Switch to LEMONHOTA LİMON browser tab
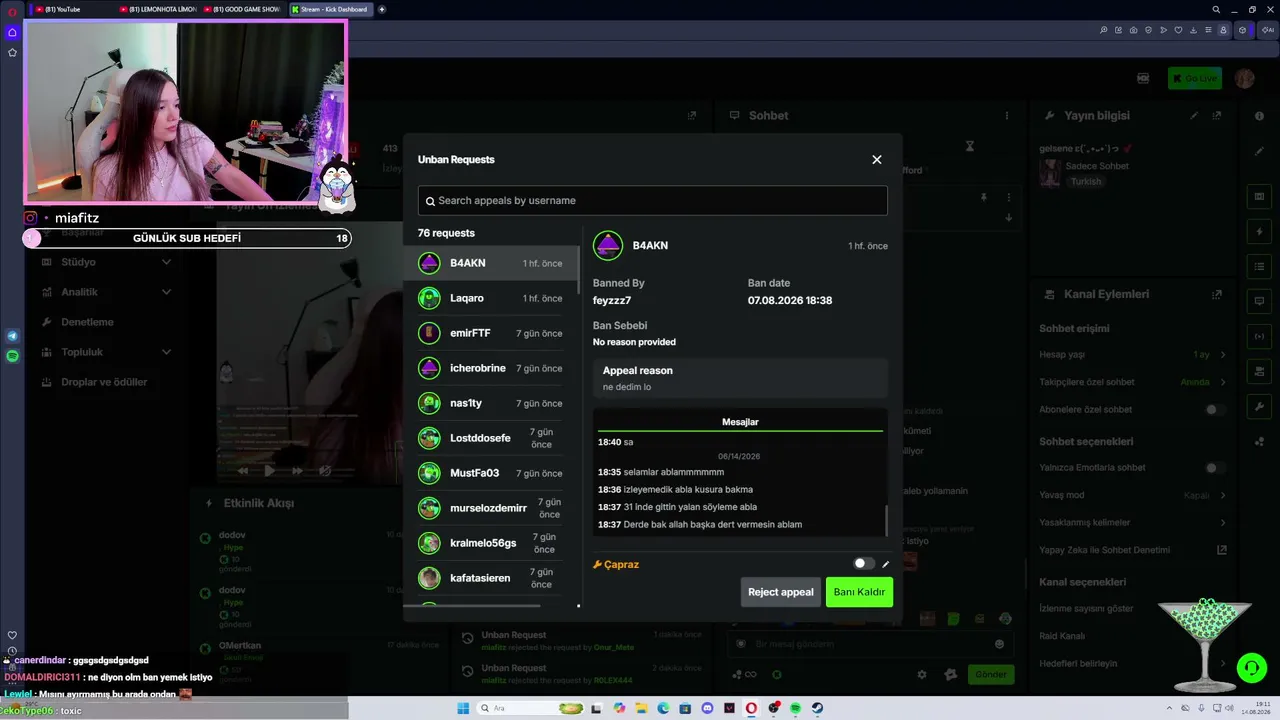This screenshot has width=1280, height=720. pos(158,9)
